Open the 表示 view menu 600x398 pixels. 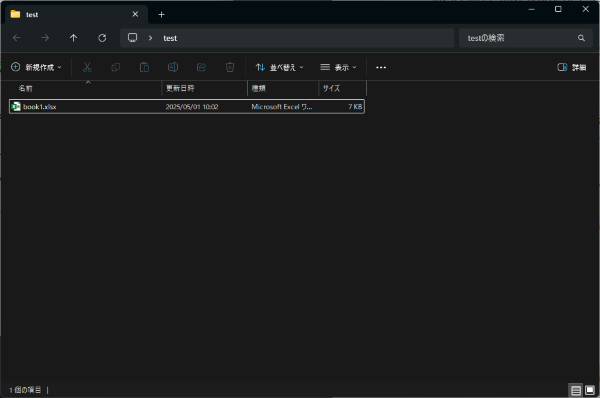point(338,67)
